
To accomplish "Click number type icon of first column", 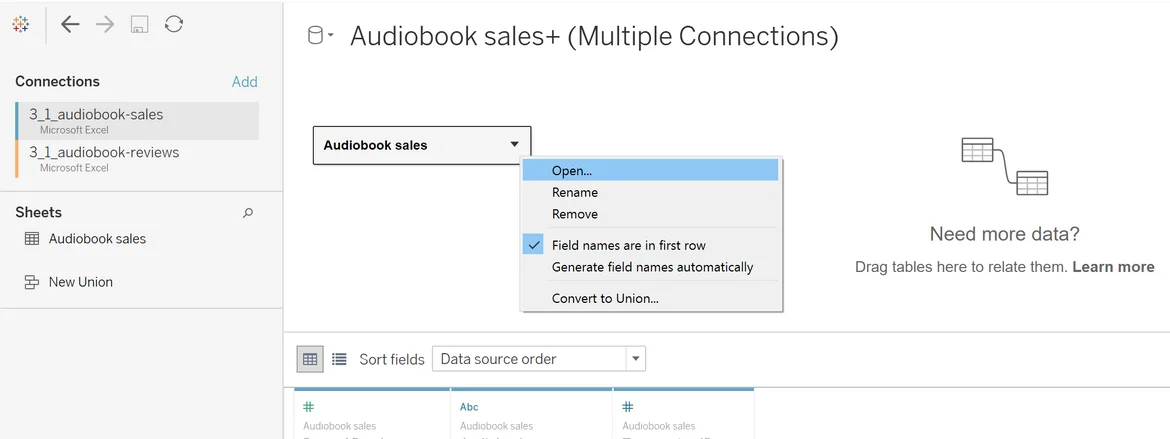I will pyautogui.click(x=308, y=407).
